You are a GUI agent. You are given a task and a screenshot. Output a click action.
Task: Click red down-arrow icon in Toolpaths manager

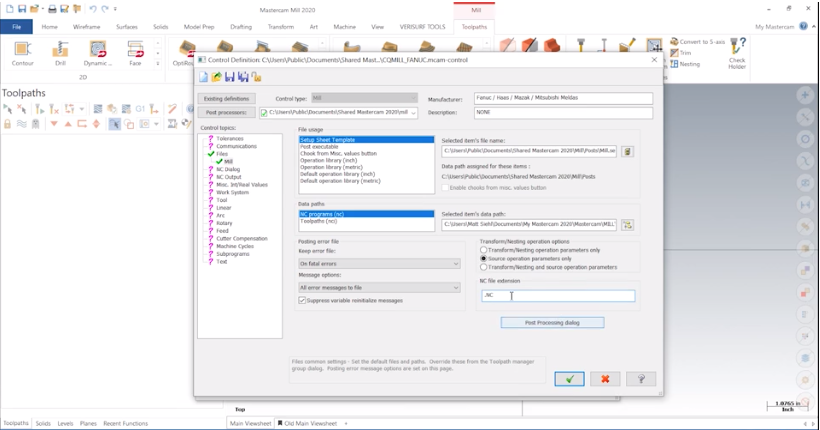pyautogui.click(x=54, y=124)
